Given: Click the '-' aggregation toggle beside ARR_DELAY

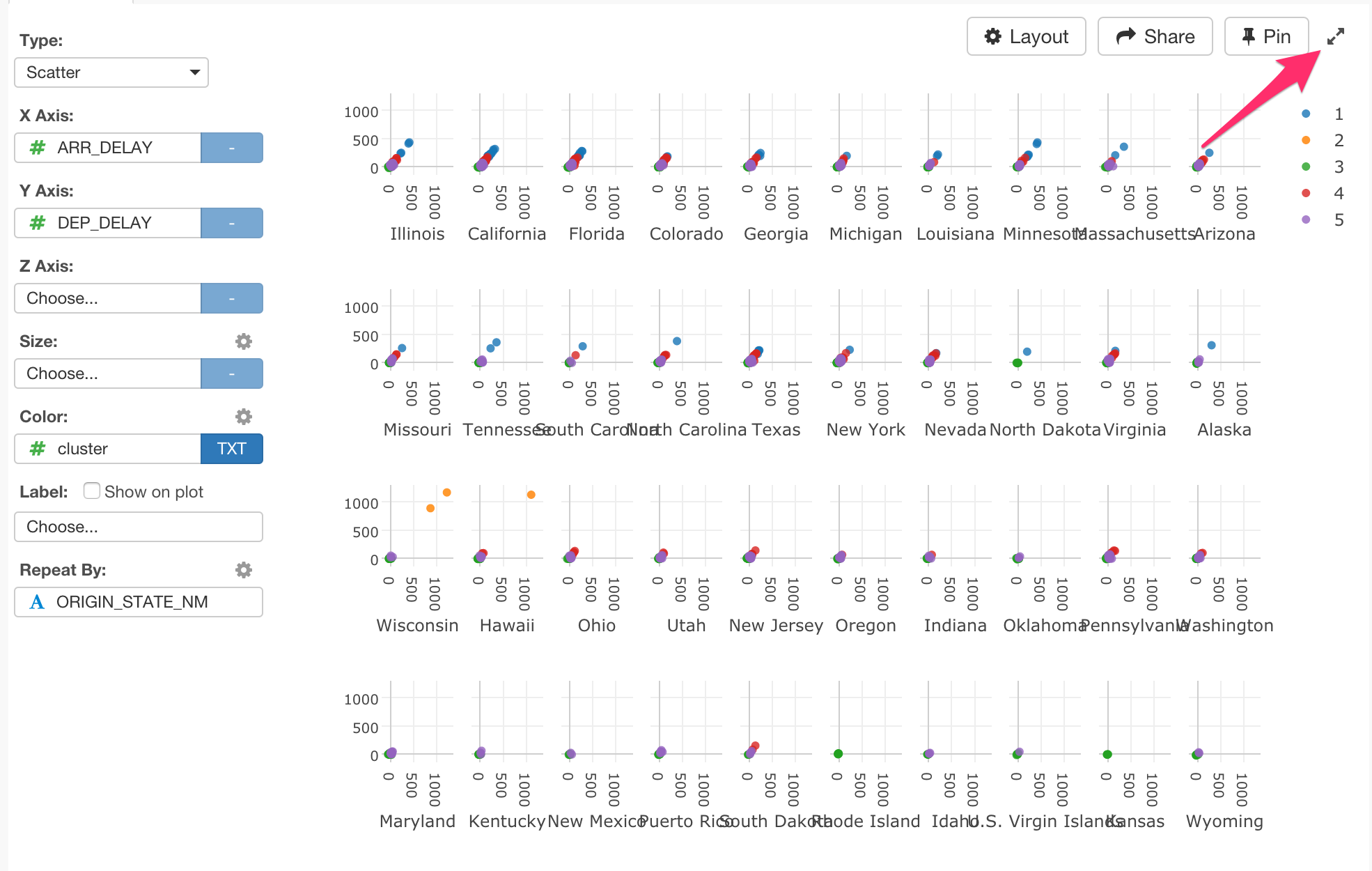Looking at the screenshot, I should pos(231,147).
